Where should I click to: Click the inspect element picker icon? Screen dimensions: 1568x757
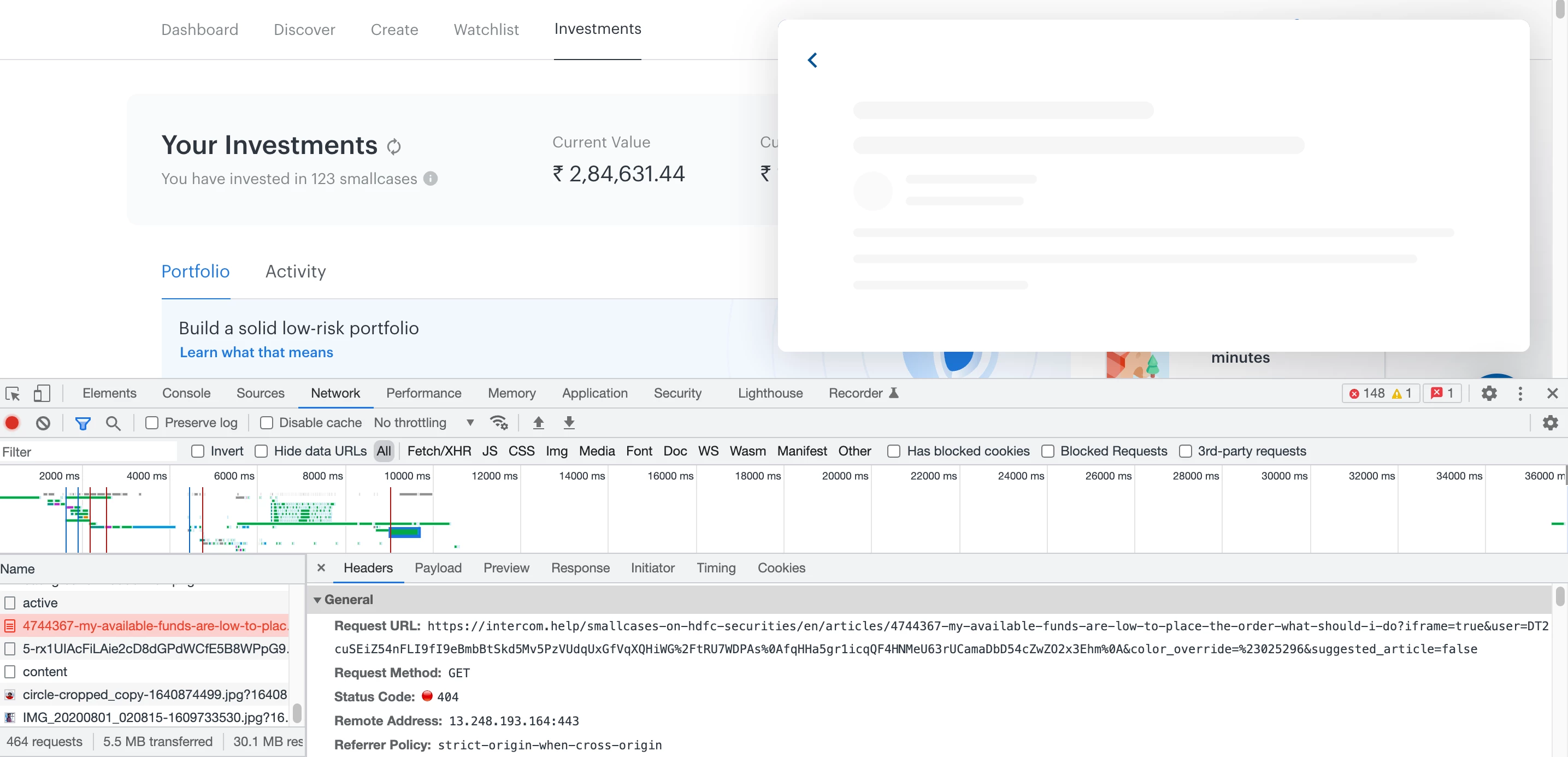pyautogui.click(x=13, y=394)
